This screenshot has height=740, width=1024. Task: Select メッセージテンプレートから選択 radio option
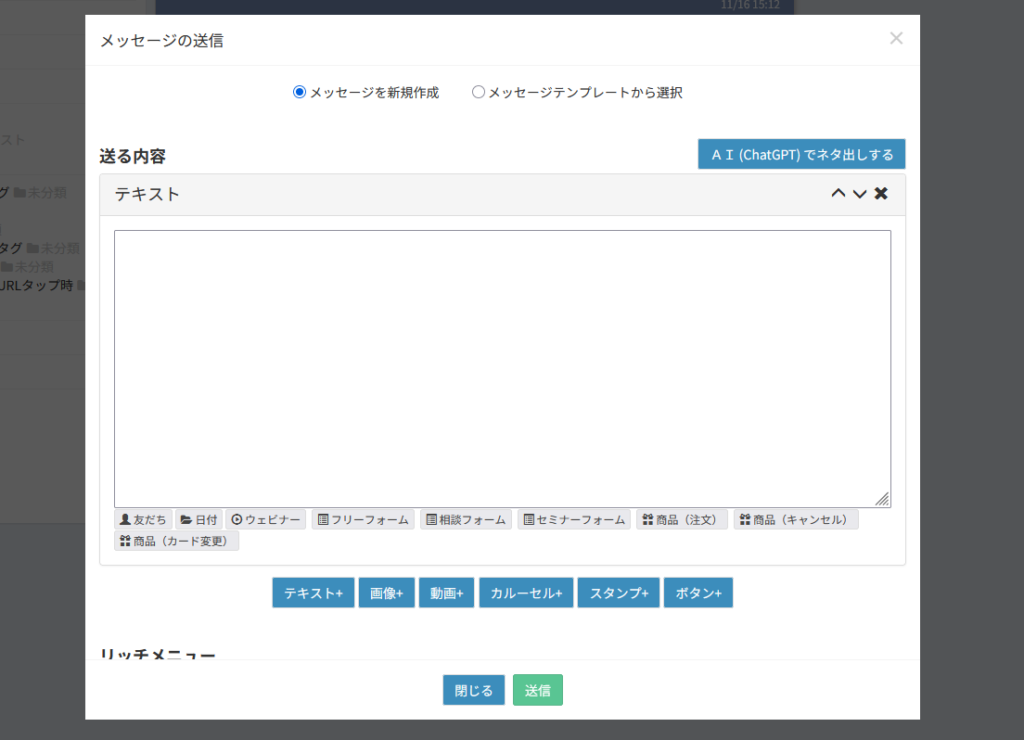click(478, 92)
